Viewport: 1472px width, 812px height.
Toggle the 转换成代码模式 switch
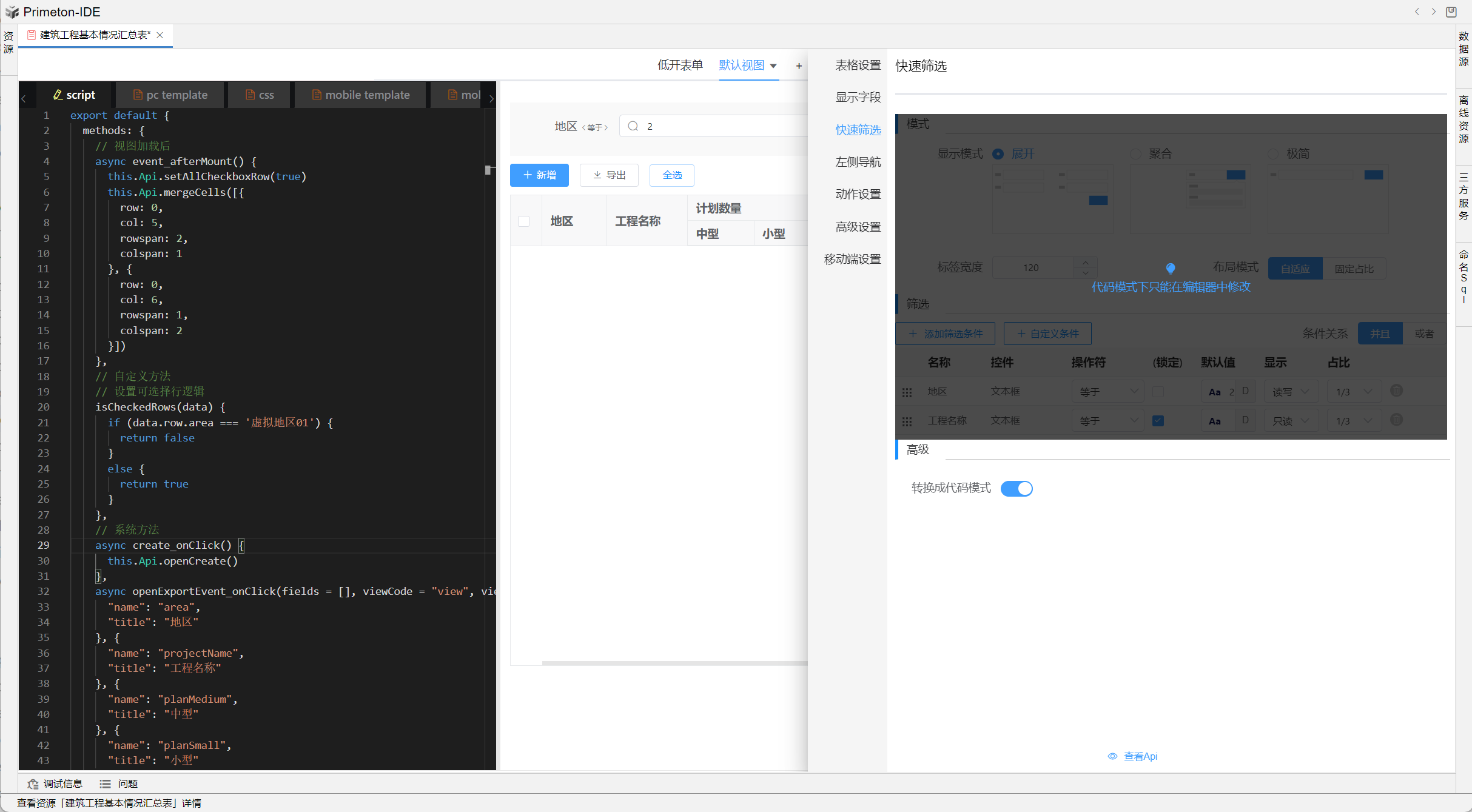[1017, 489]
